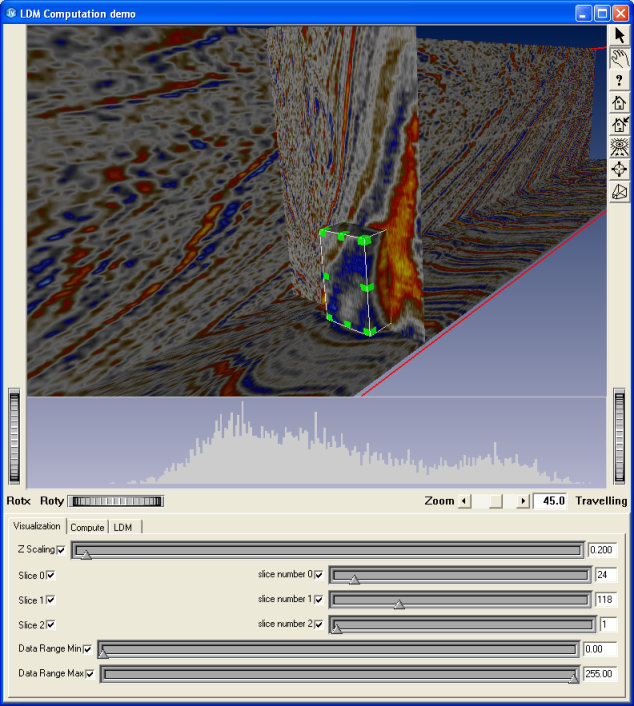Image resolution: width=634 pixels, height=706 pixels.
Task: Click the Data Range Max value field
Action: pos(599,674)
